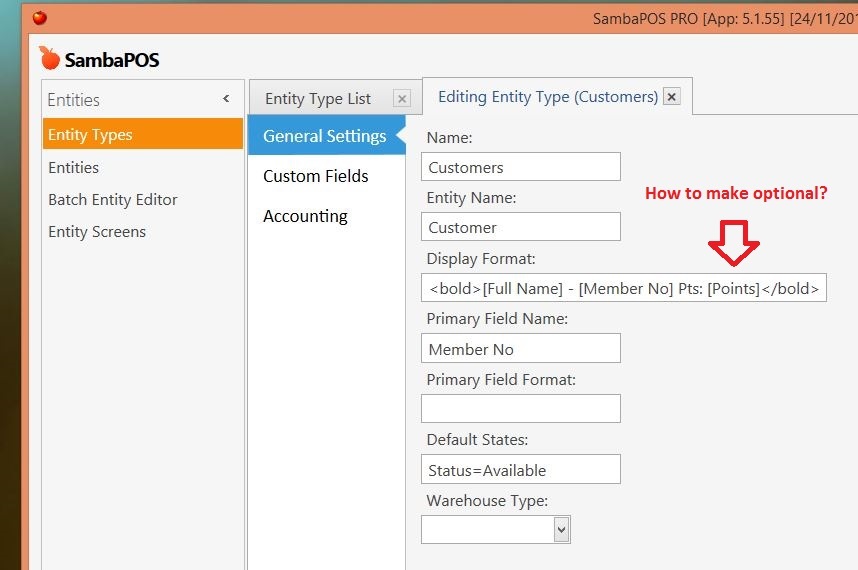The width and height of the screenshot is (858, 570).
Task: Click the Display Format input field
Action: pos(624,288)
